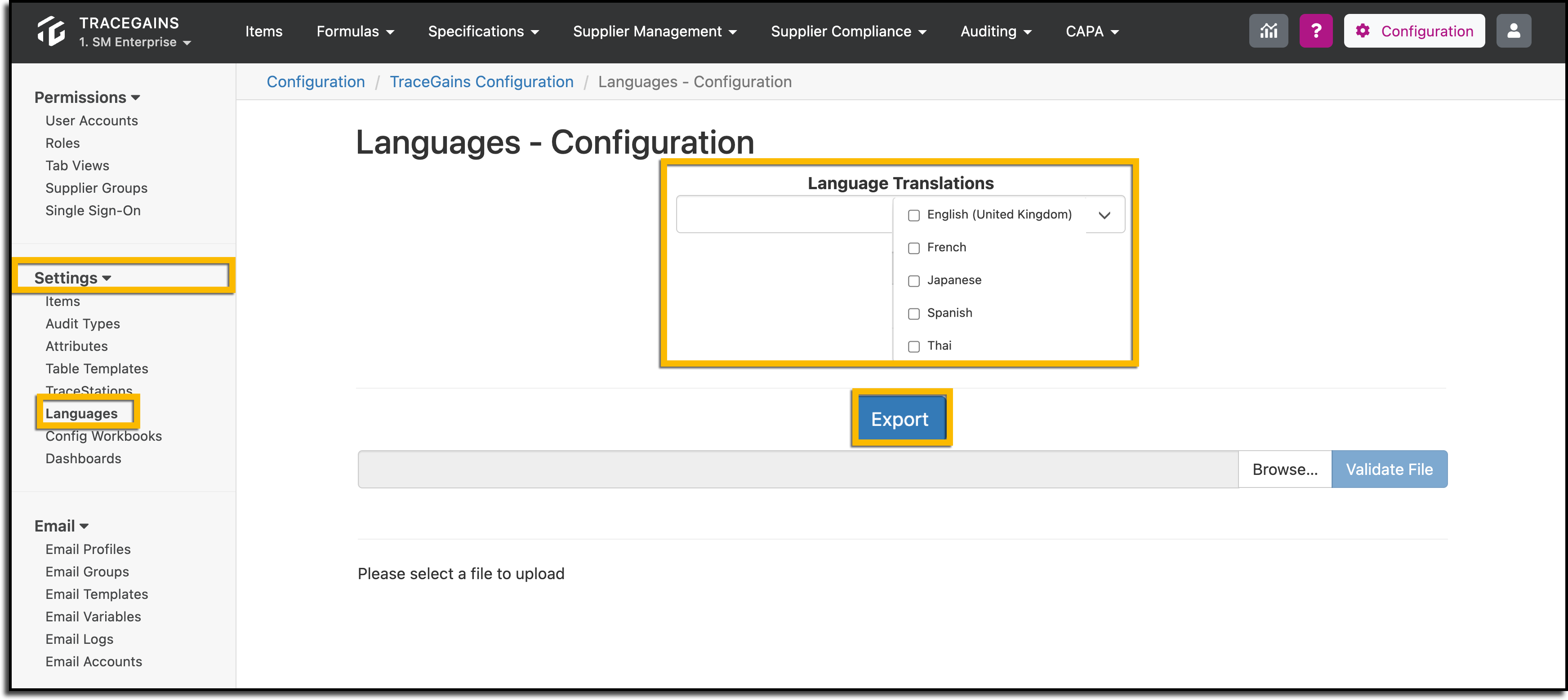This screenshot has width=1568, height=700.
Task: Open Items under Settings
Action: [x=62, y=301]
